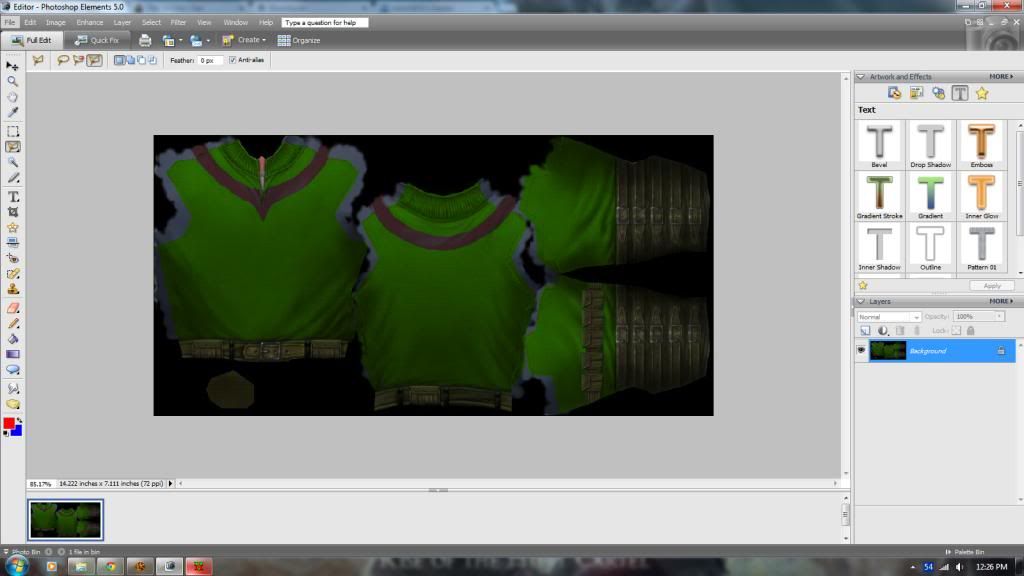The image size is (1024, 576).
Task: Toggle Lock All in Layers palette
Action: coord(970,331)
